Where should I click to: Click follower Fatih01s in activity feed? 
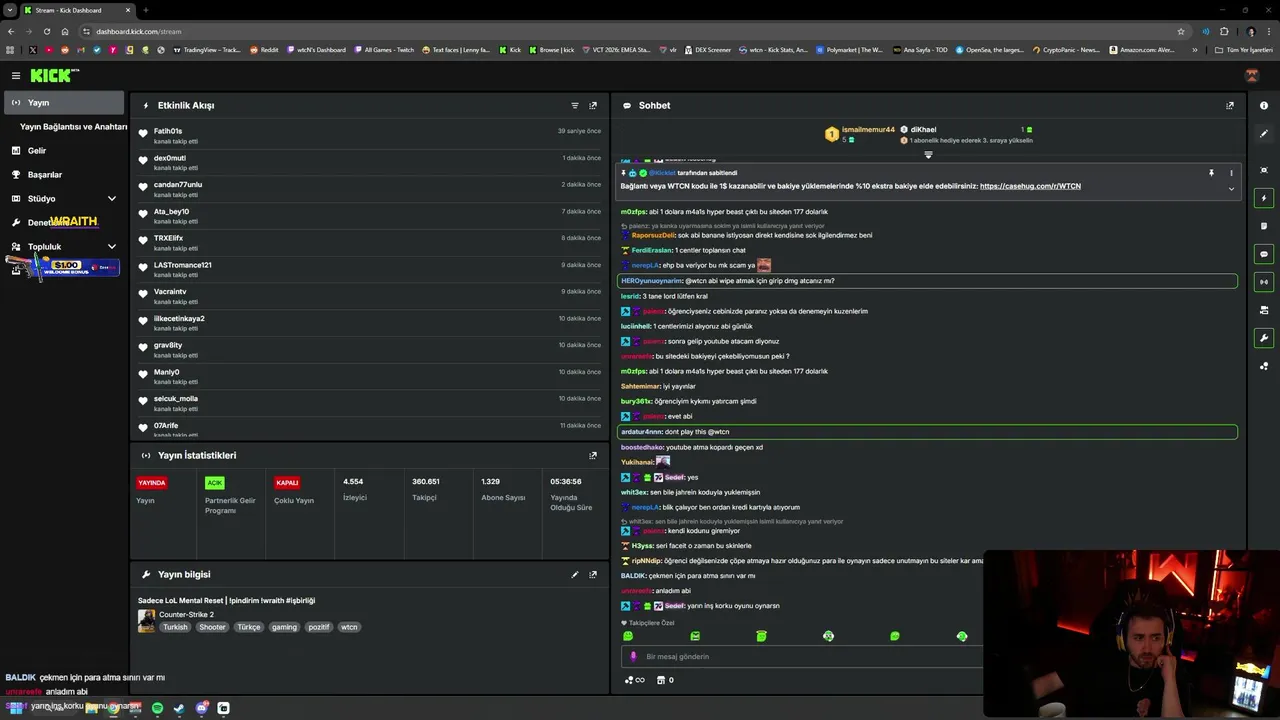[x=168, y=131]
